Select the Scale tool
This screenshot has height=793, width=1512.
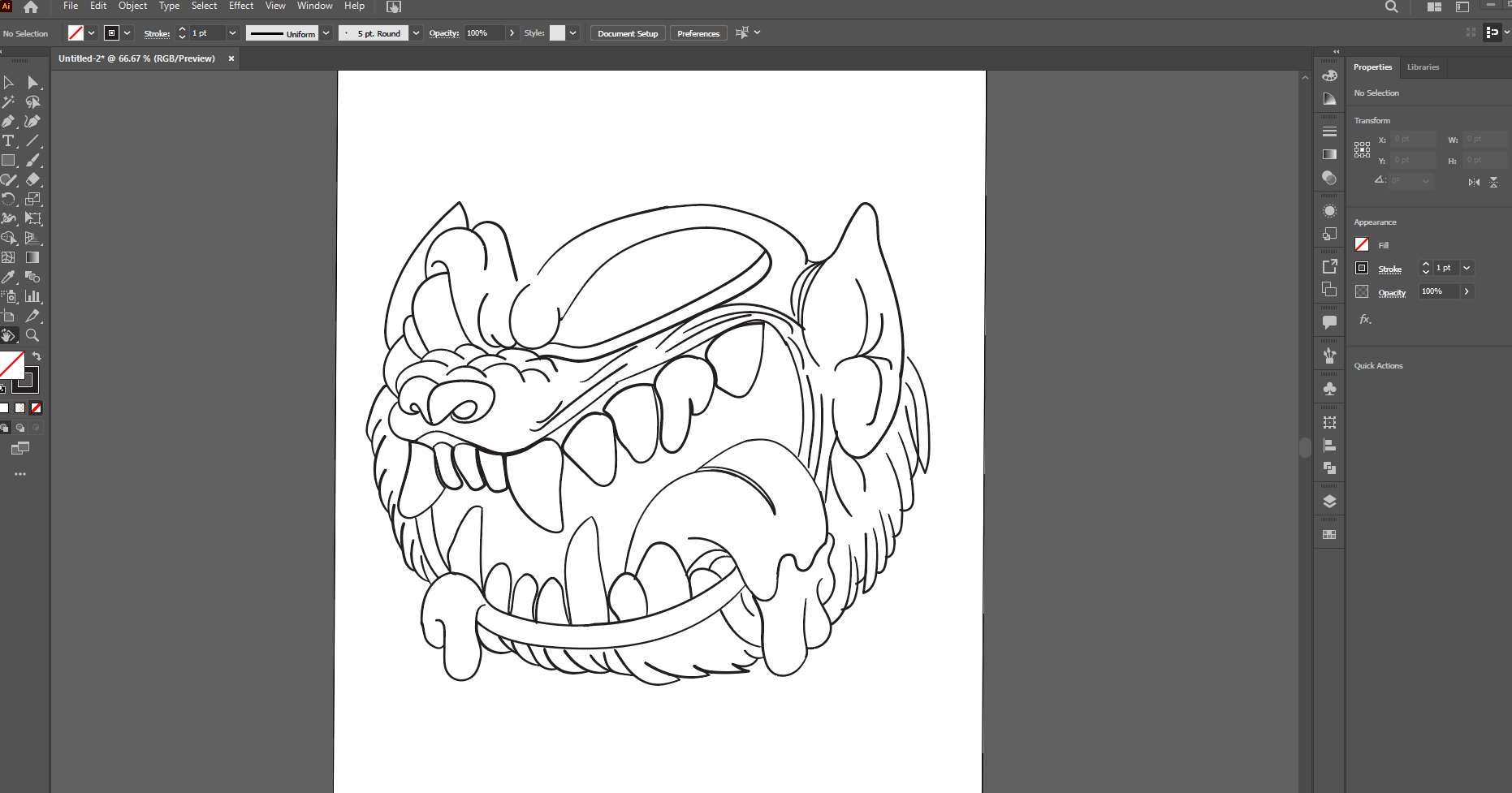pos(32,200)
